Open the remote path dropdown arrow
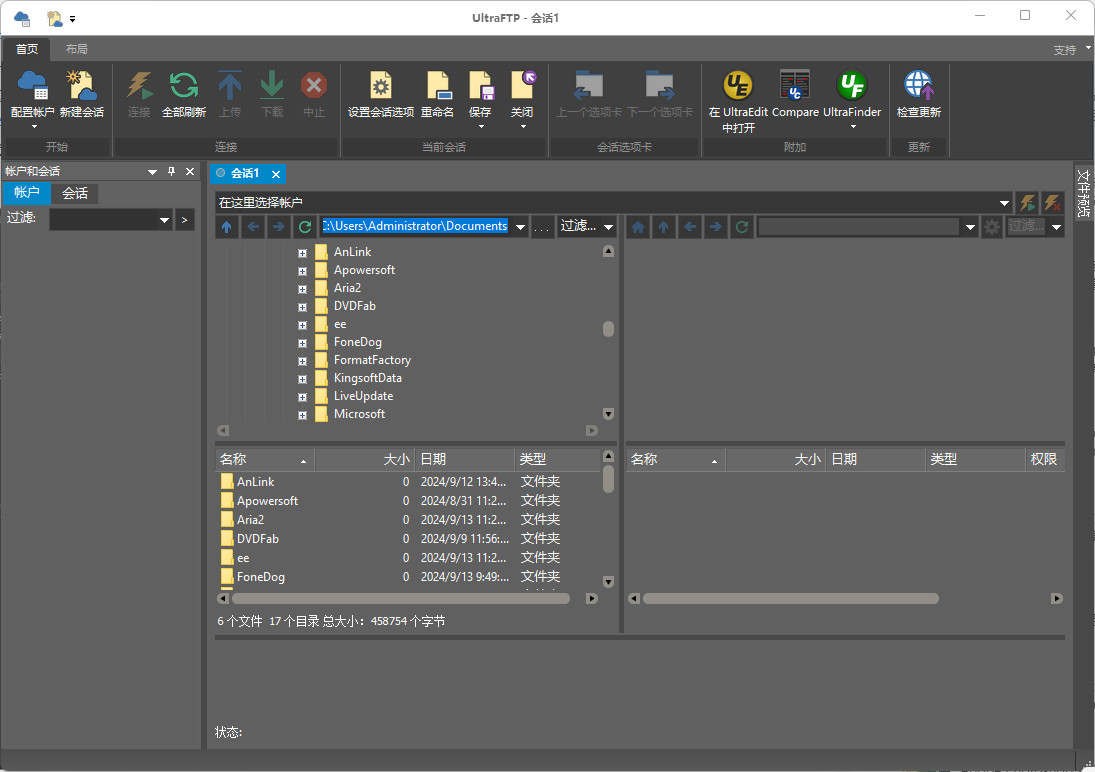The height and width of the screenshot is (772, 1095). [x=970, y=227]
